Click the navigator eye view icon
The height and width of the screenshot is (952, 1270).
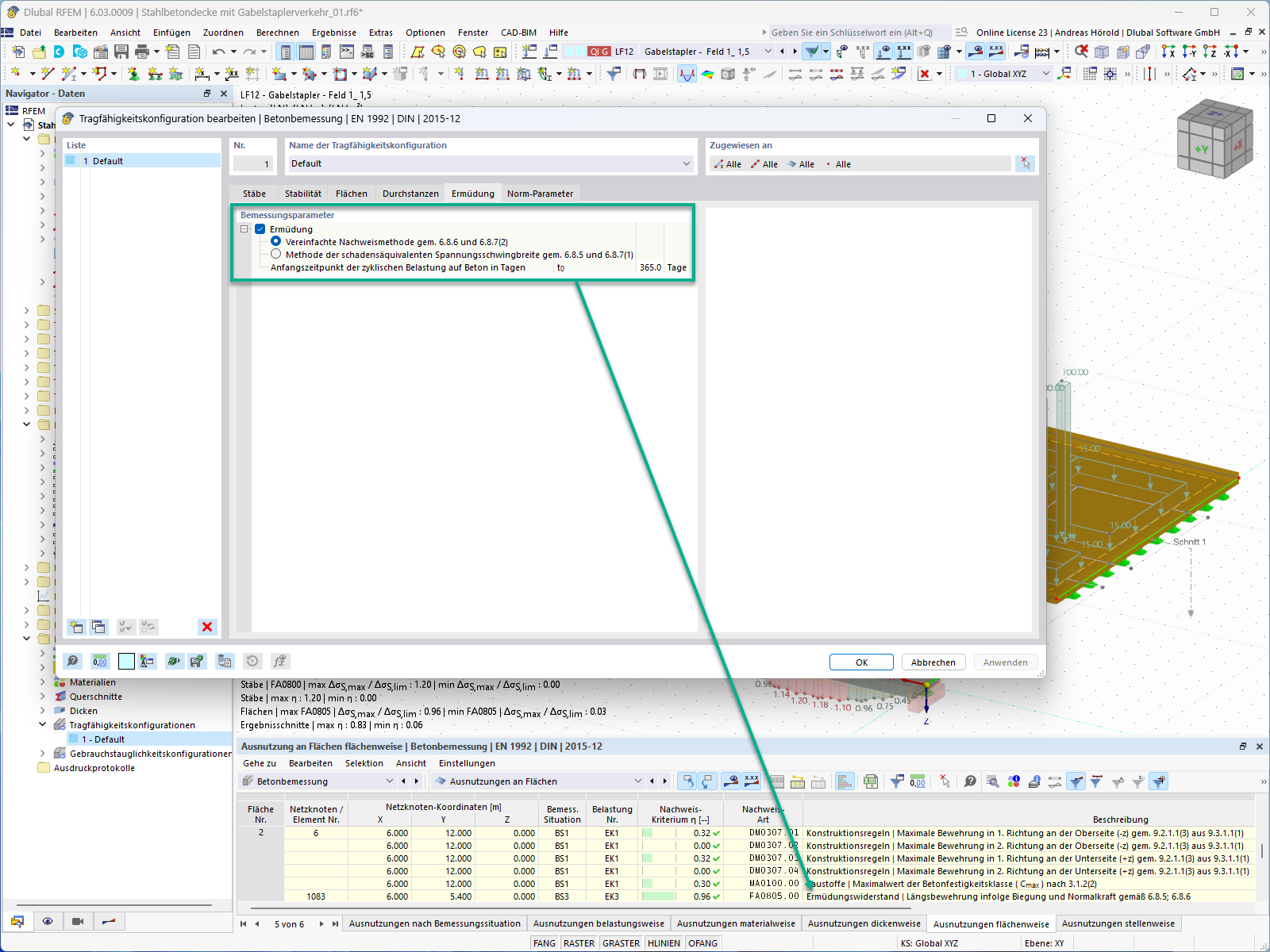coord(48,921)
